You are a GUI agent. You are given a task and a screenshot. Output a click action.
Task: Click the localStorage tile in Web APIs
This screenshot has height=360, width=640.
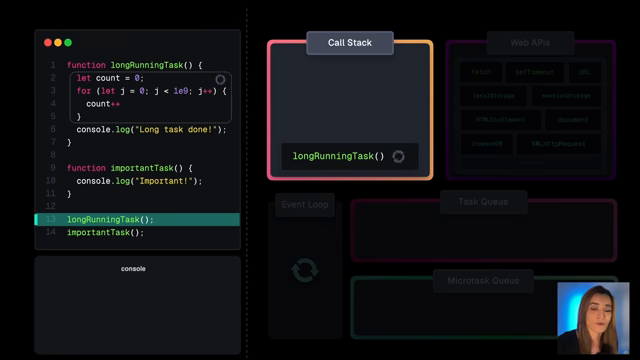click(493, 96)
